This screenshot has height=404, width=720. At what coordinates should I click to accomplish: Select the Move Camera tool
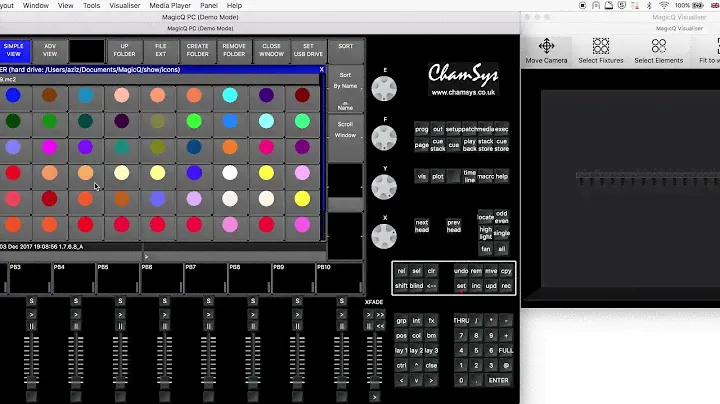[547, 51]
